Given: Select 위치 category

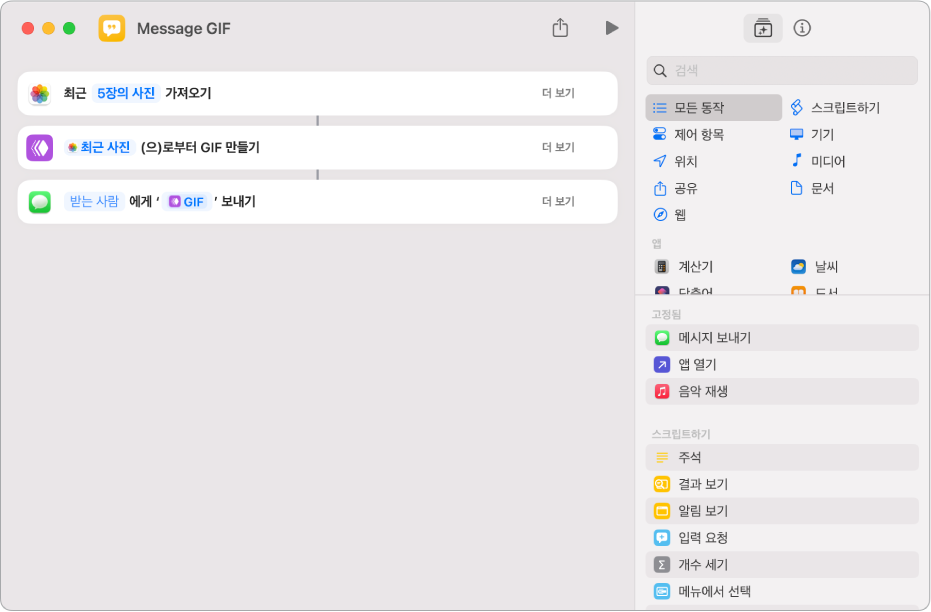Looking at the screenshot, I should [x=675, y=161].
